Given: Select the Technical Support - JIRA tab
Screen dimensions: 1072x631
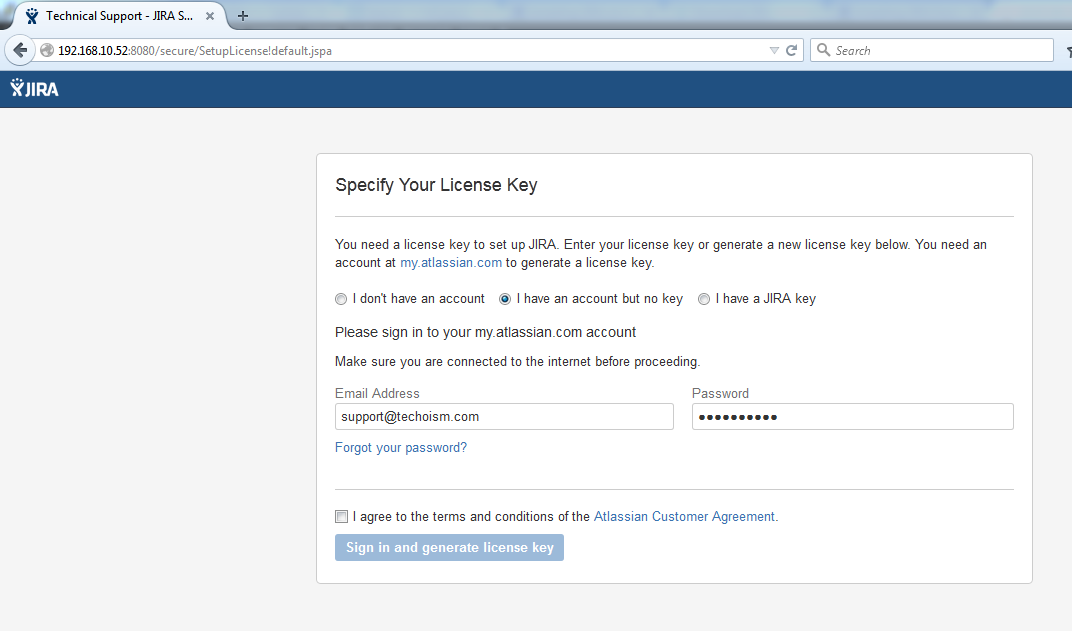Looking at the screenshot, I should [120, 16].
